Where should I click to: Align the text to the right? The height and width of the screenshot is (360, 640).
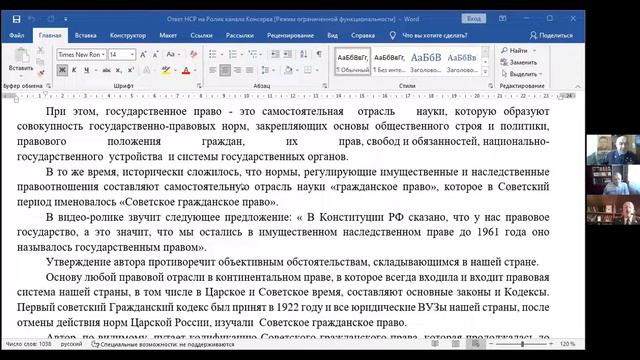[237, 70]
